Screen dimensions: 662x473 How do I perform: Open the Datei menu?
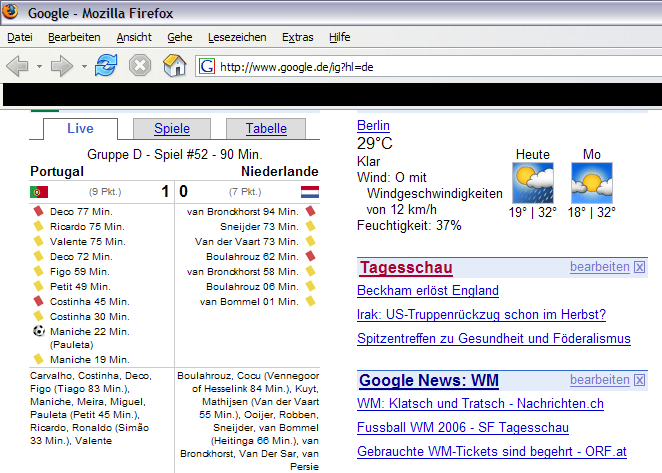pyautogui.click(x=20, y=37)
